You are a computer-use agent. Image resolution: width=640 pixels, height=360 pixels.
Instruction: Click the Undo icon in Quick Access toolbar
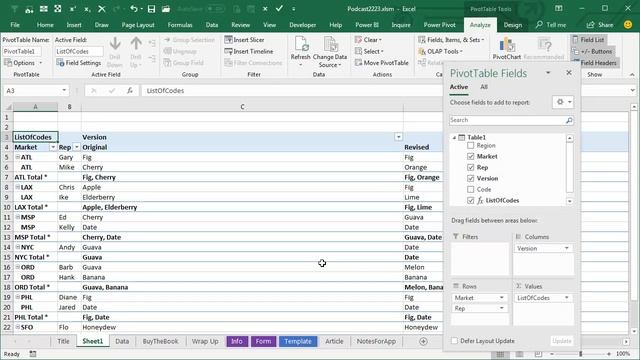134,9
